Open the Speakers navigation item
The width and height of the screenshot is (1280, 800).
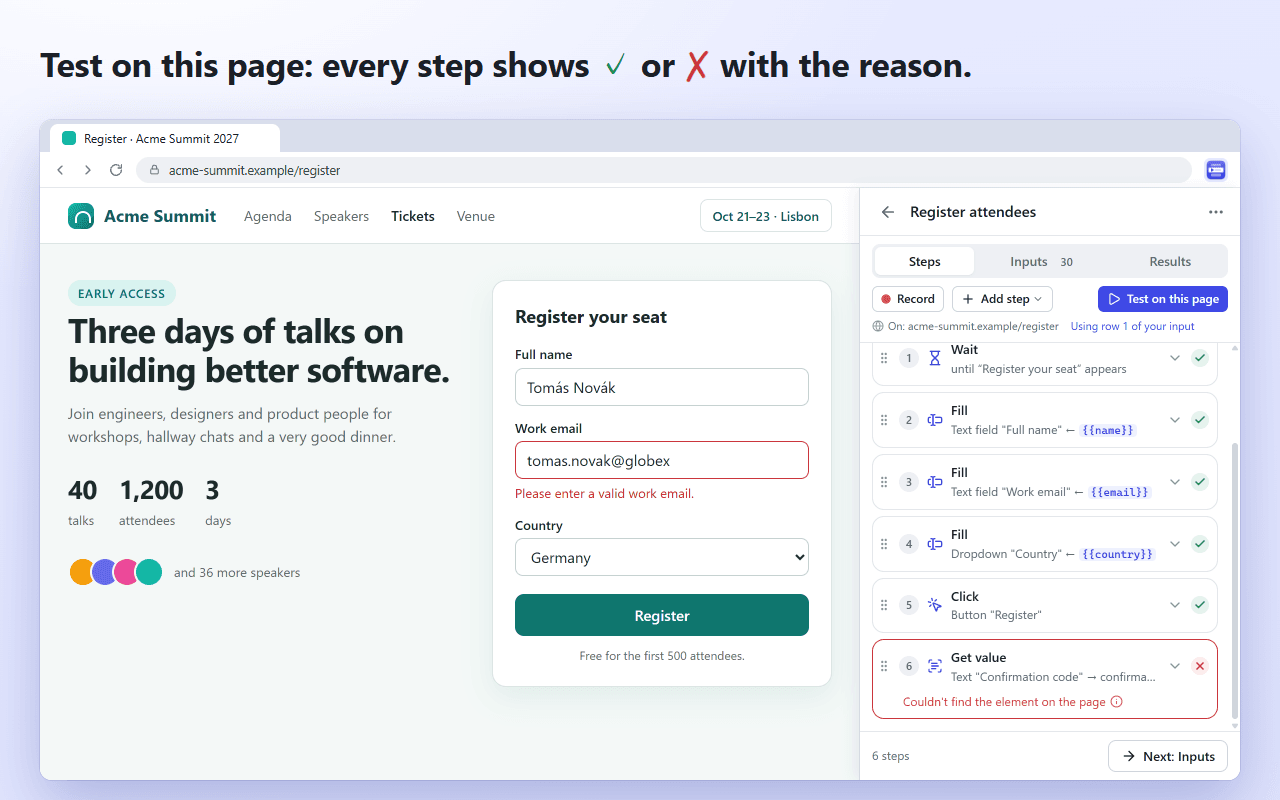point(341,216)
